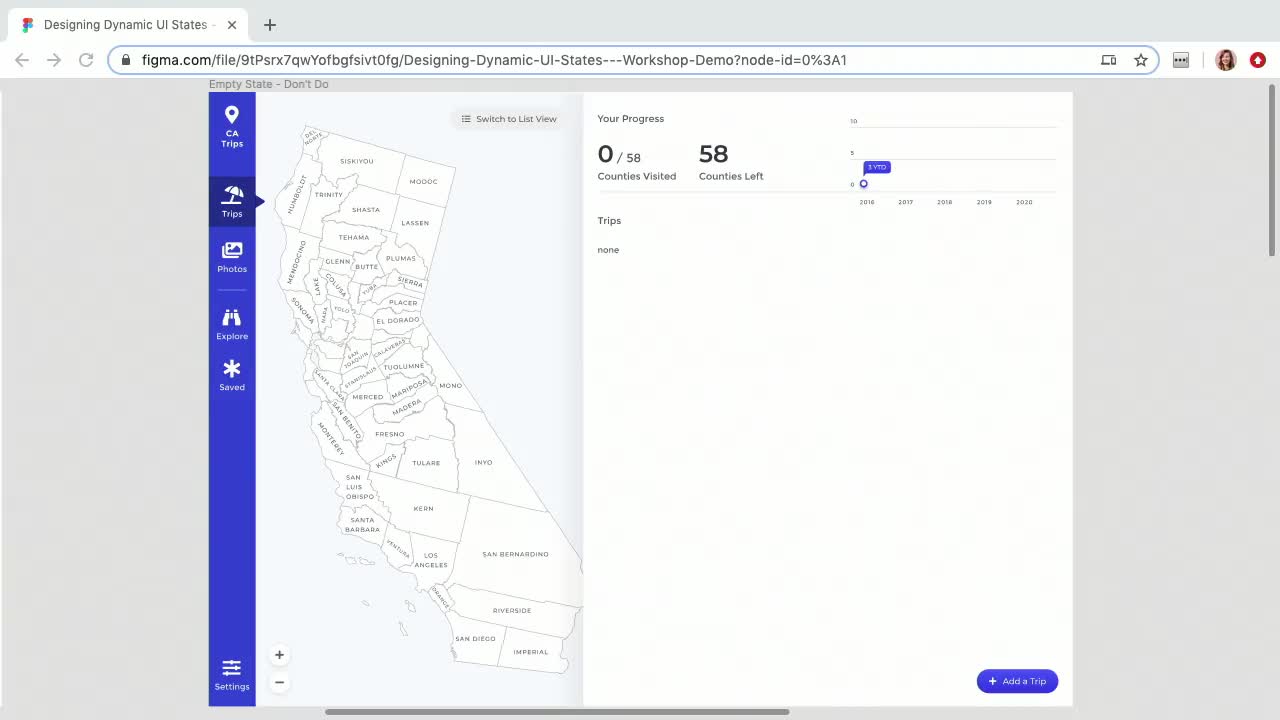
Task: Select the Explore binoculars icon
Action: click(x=232, y=318)
